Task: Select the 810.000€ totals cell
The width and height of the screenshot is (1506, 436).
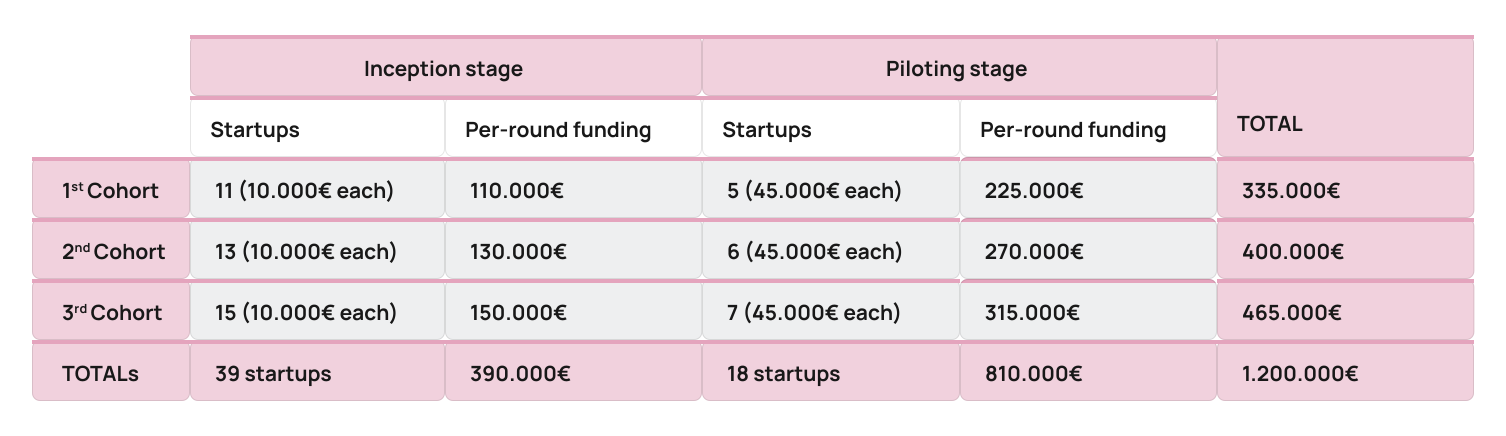Action: click(x=1088, y=372)
